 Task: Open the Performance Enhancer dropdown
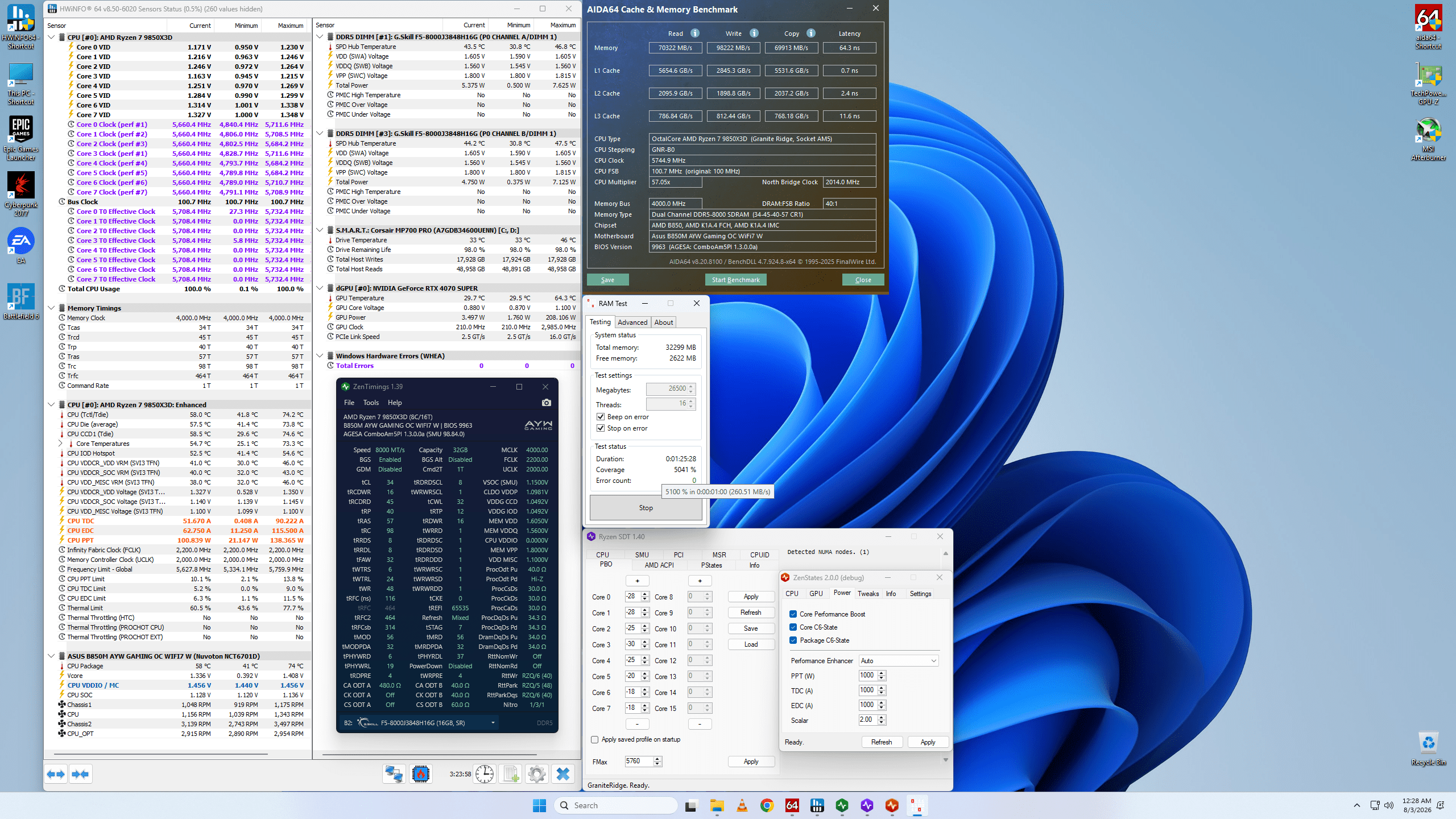click(x=898, y=661)
